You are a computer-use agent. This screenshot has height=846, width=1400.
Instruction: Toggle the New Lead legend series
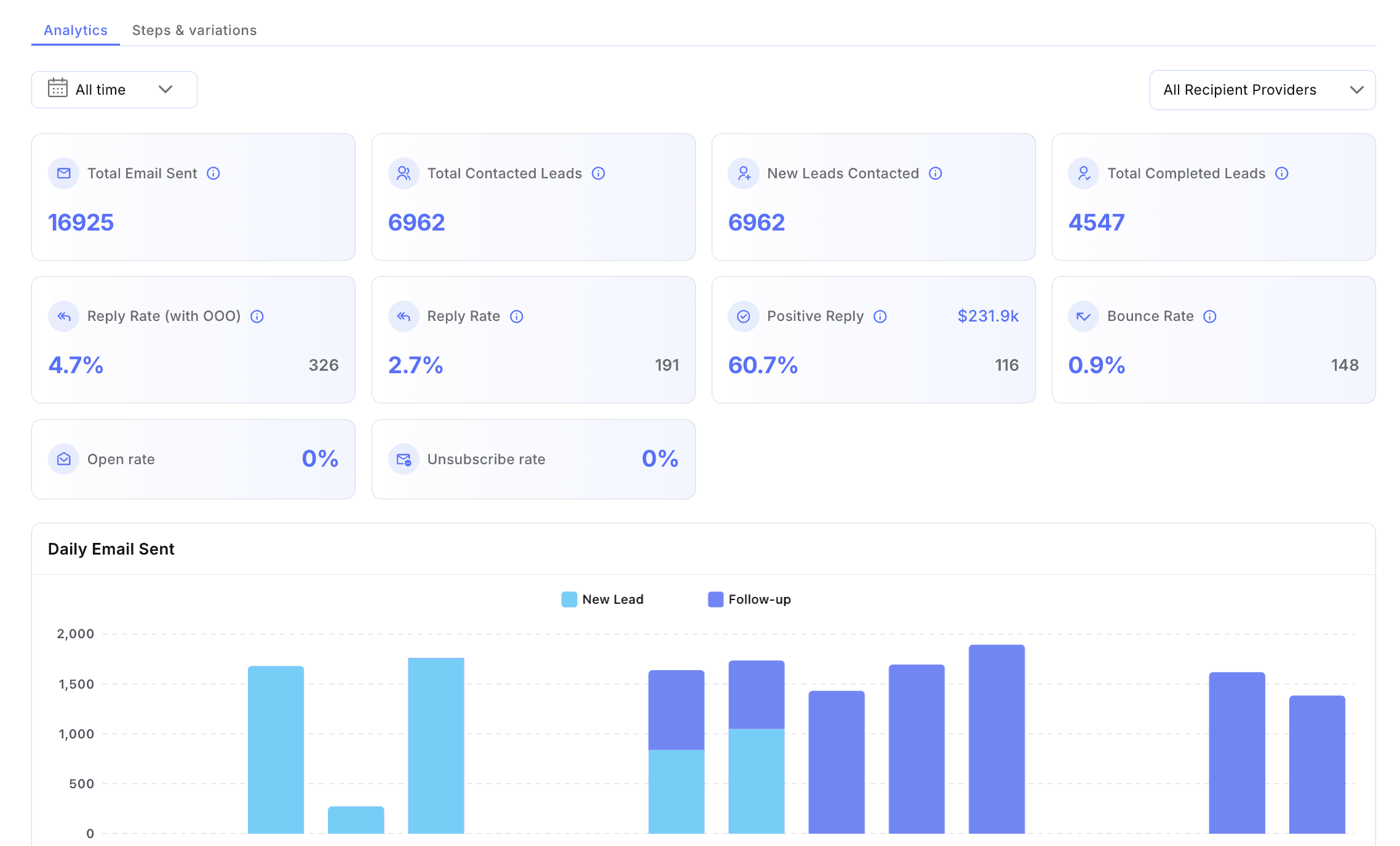(x=612, y=599)
